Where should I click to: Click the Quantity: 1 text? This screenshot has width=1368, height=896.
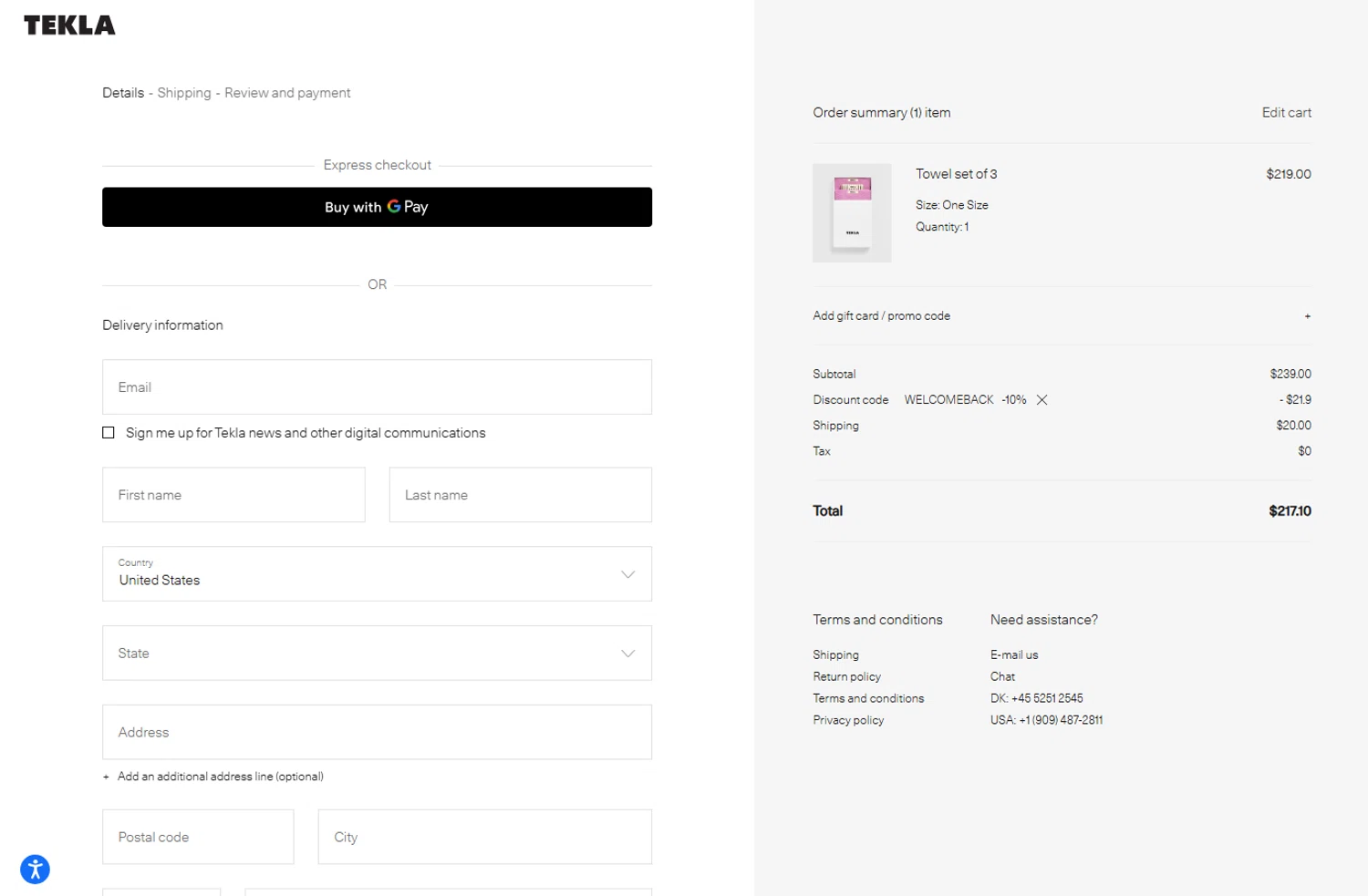942,227
